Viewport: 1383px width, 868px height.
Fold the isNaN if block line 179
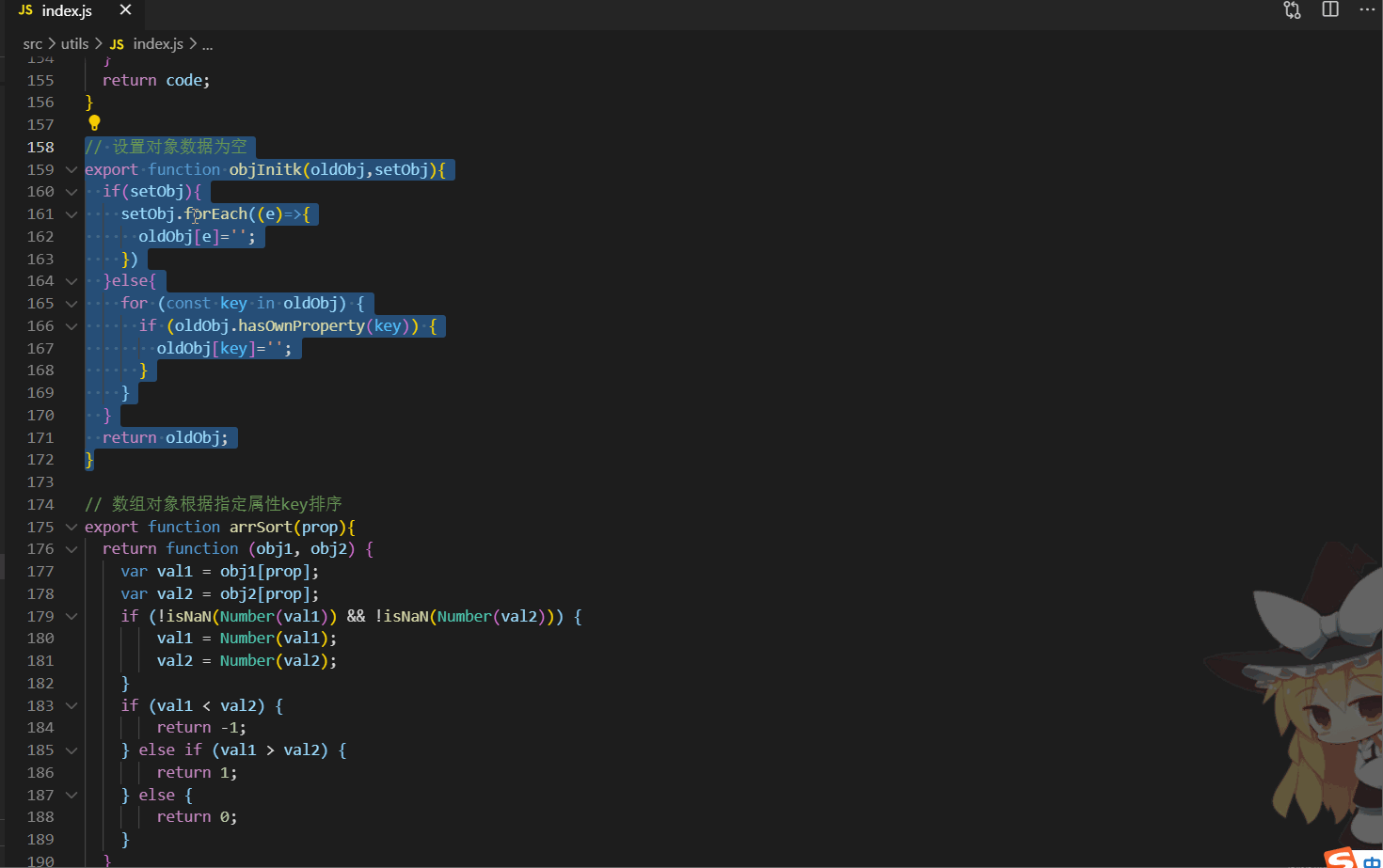(x=72, y=617)
